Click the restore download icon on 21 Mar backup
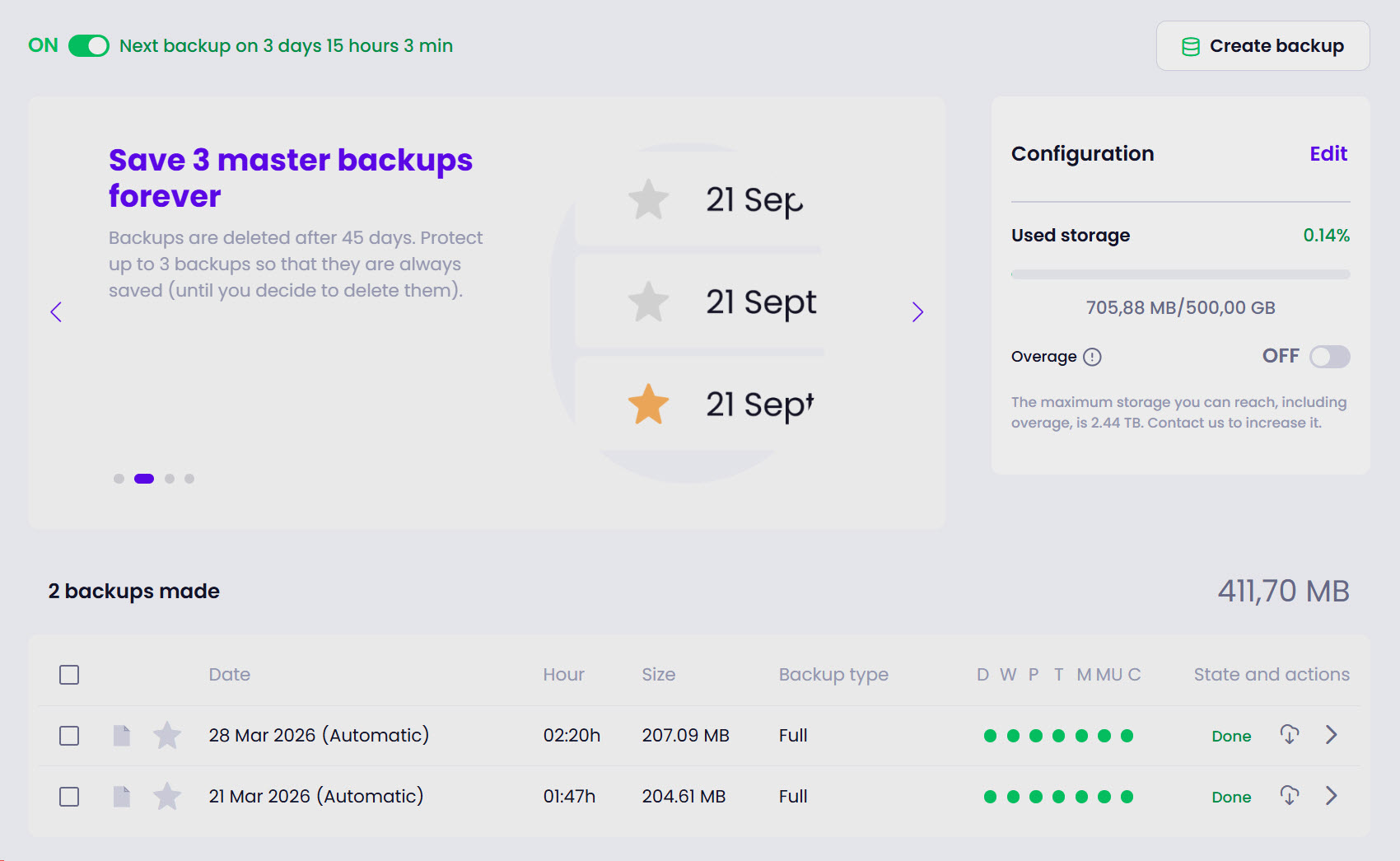The width and height of the screenshot is (1400, 861). (1290, 796)
